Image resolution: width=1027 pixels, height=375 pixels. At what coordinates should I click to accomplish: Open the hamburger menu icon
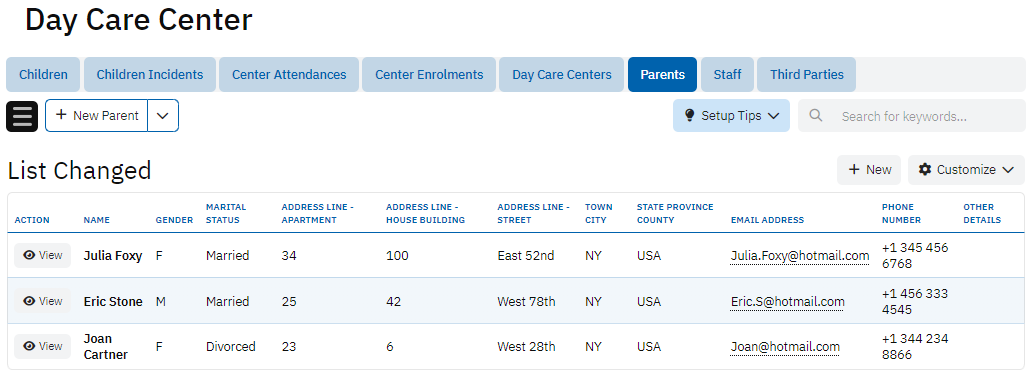22,116
